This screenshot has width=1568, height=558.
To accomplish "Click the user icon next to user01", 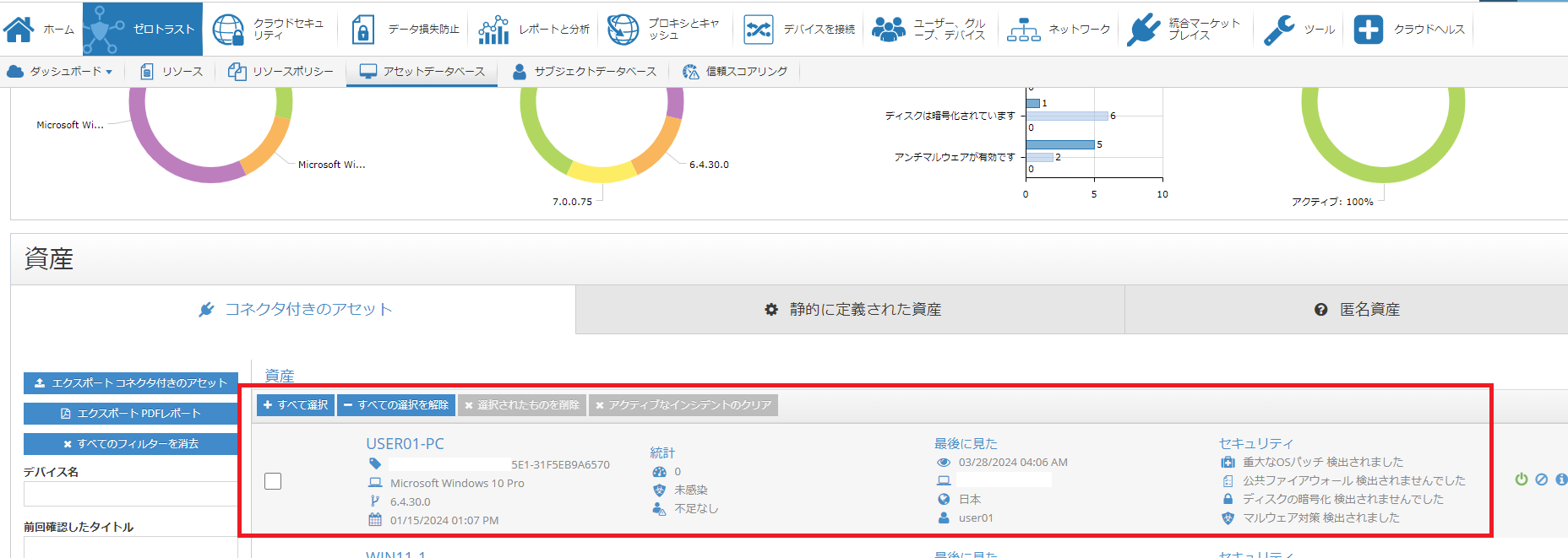I will [x=944, y=517].
